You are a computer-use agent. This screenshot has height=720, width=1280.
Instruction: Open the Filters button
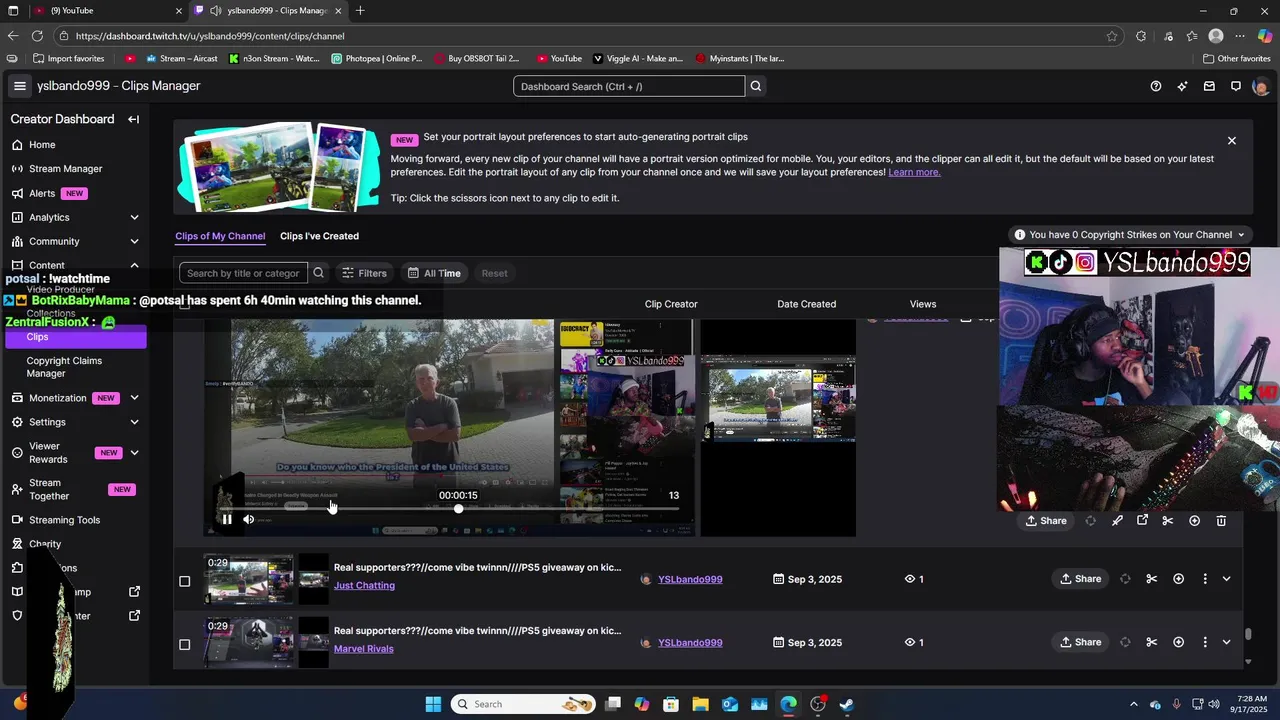[x=364, y=273]
